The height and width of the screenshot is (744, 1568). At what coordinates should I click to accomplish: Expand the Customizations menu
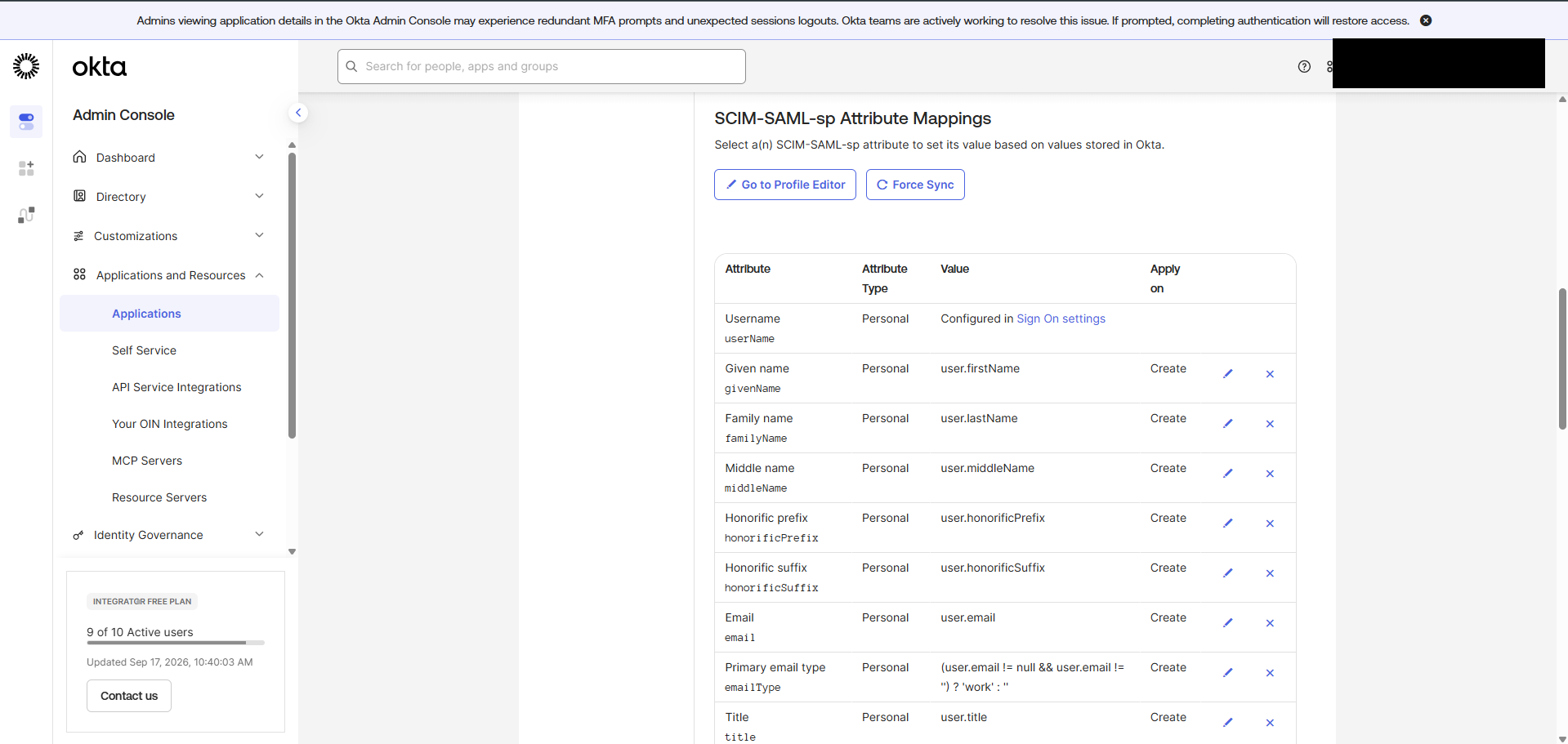169,236
